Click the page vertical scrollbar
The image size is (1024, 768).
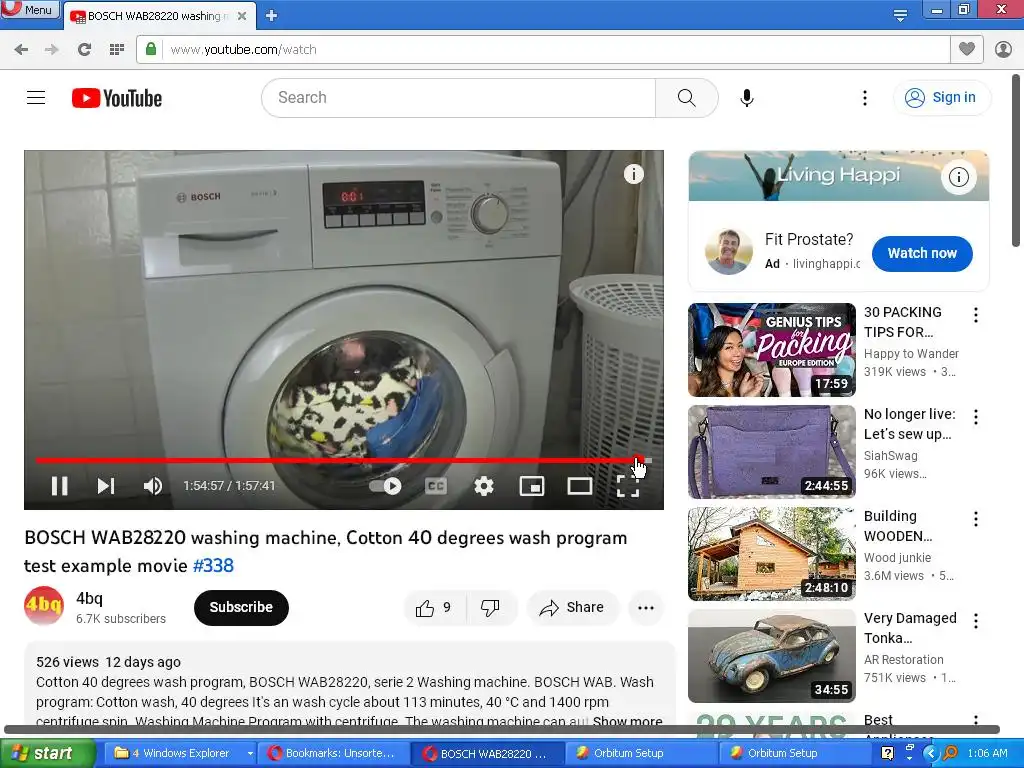[x=1016, y=161]
